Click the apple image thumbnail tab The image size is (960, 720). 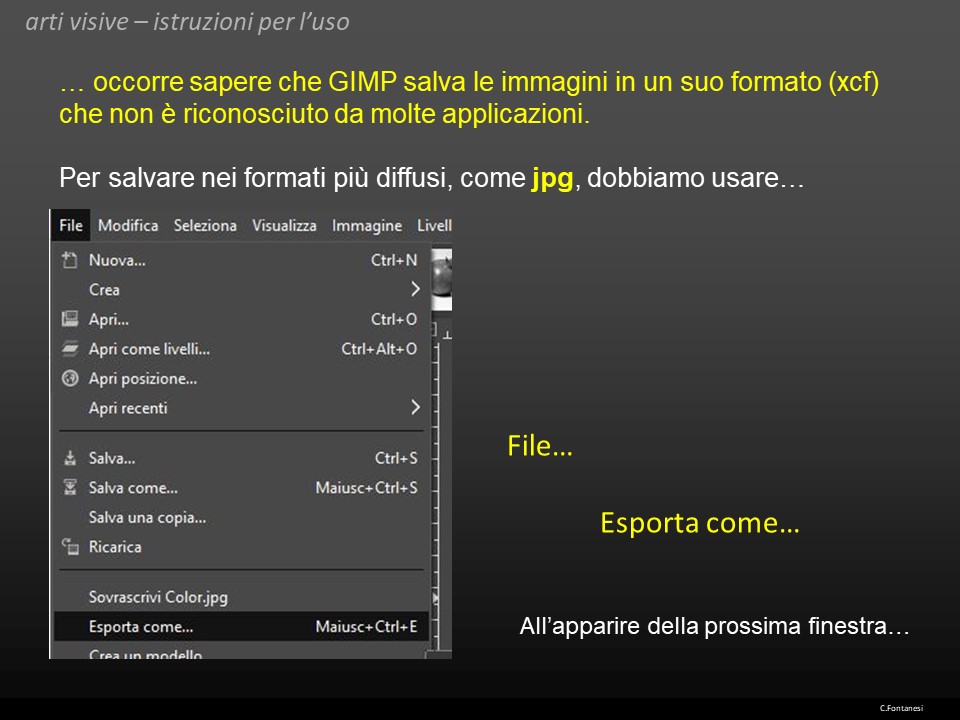click(441, 279)
